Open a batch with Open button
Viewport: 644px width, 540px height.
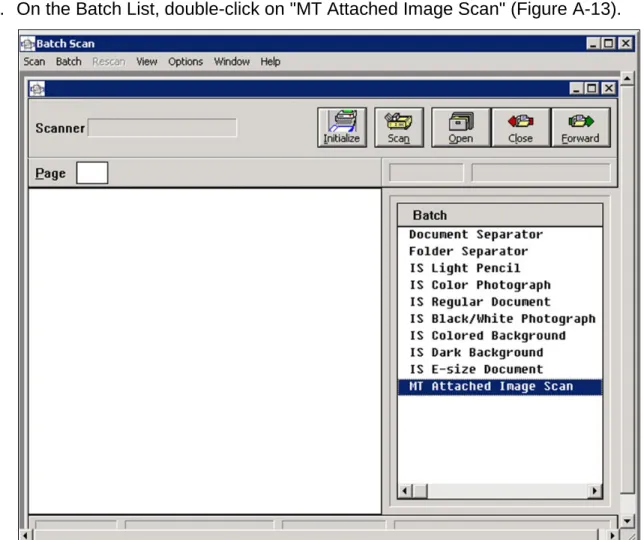coord(460,127)
